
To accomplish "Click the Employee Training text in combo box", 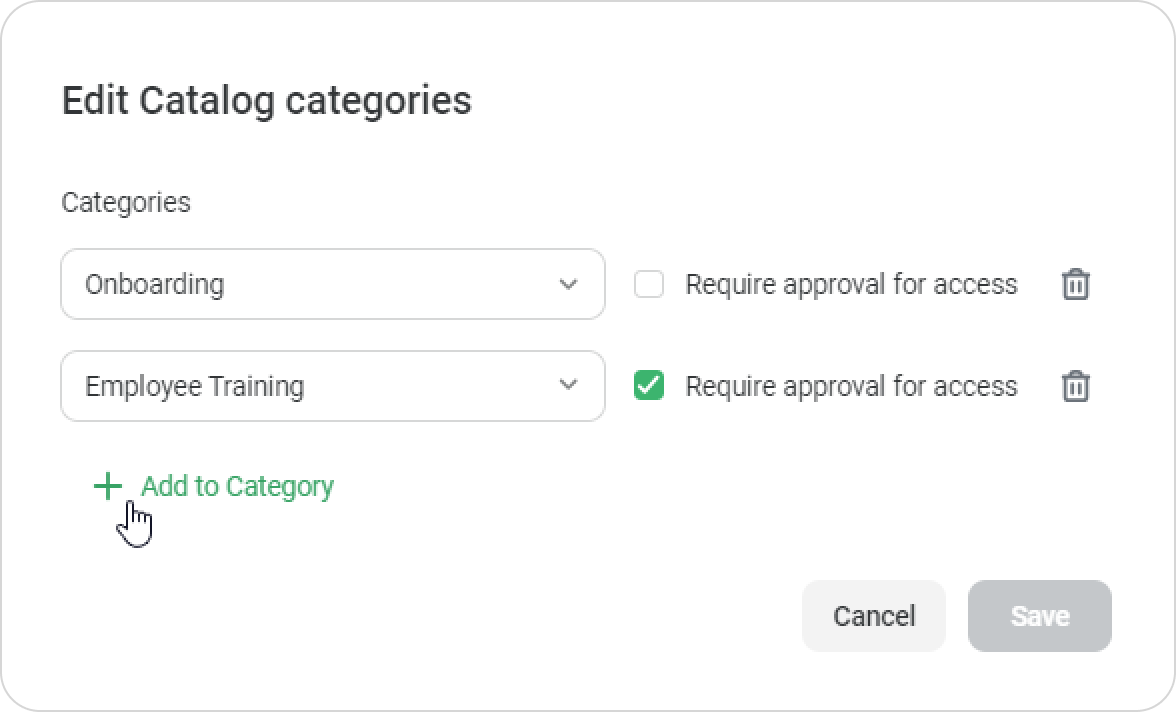I will coord(194,386).
